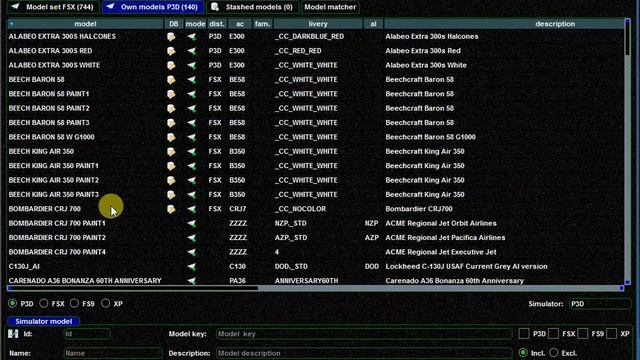Open the Own models P3D (140) tab
The height and width of the screenshot is (360, 640).
(x=153, y=7)
